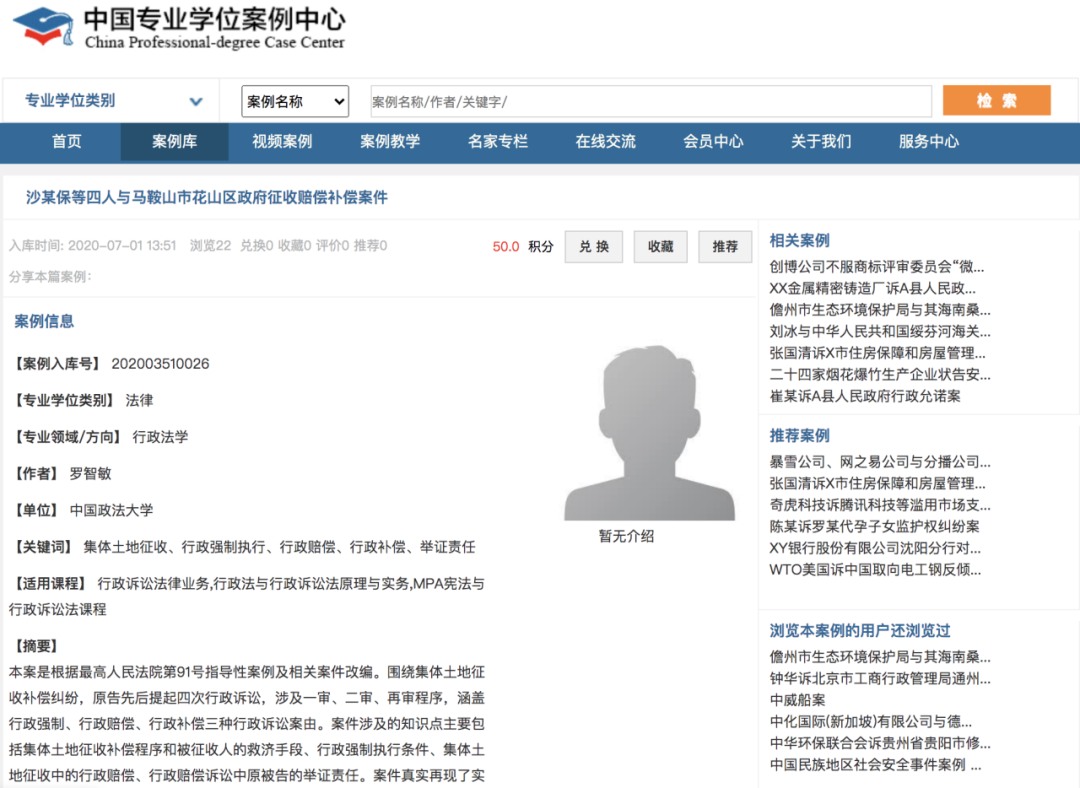Screen dimensions: 1080x788
Task: Open related case 崔某诉A县人民政府行政允诺案
Action: [x=864, y=396]
